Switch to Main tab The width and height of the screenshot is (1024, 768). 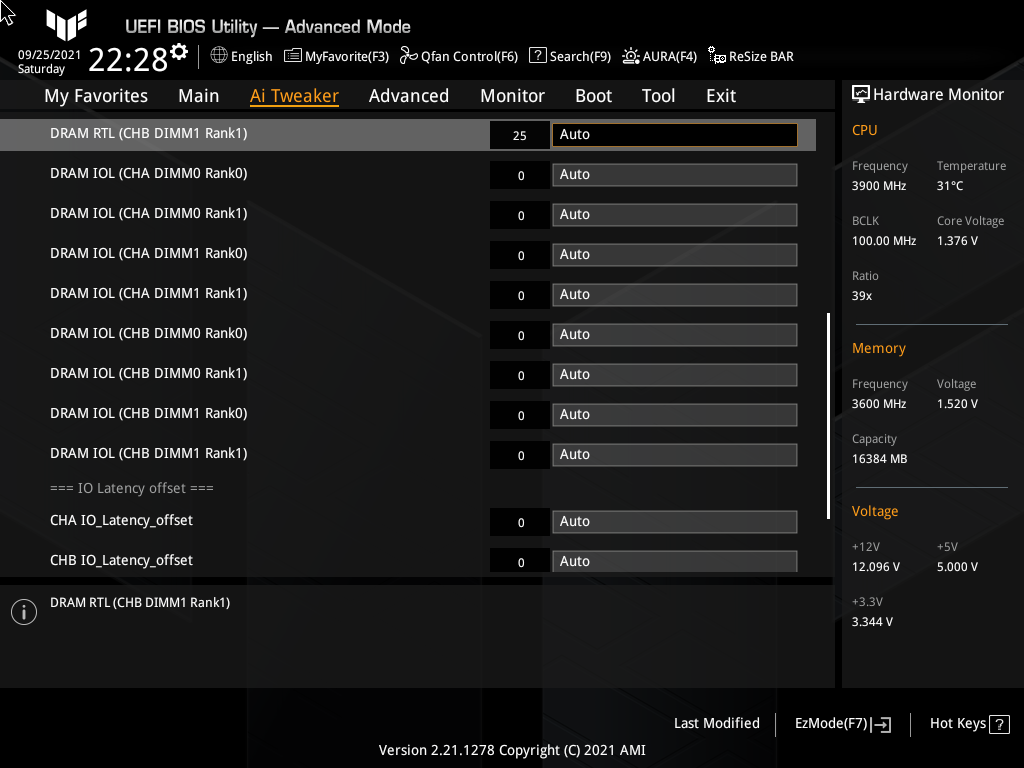[199, 96]
